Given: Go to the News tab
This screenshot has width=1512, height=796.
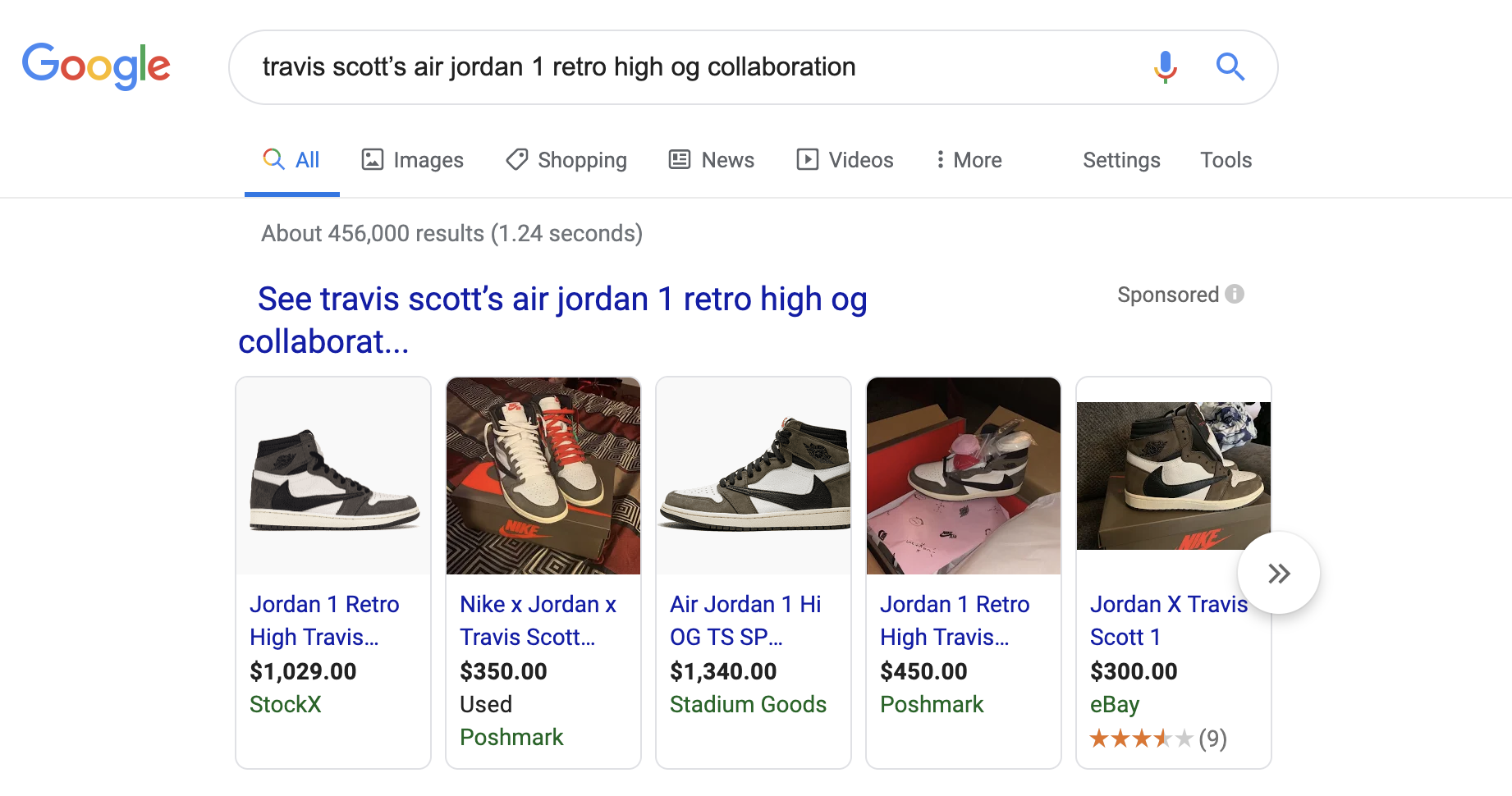Looking at the screenshot, I should click(712, 160).
